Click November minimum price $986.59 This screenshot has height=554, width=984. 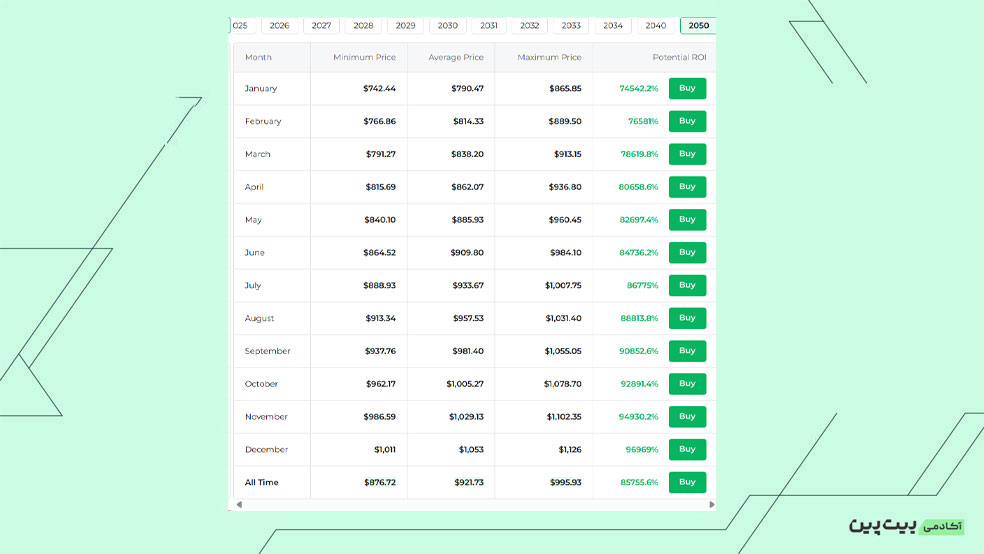click(x=380, y=417)
